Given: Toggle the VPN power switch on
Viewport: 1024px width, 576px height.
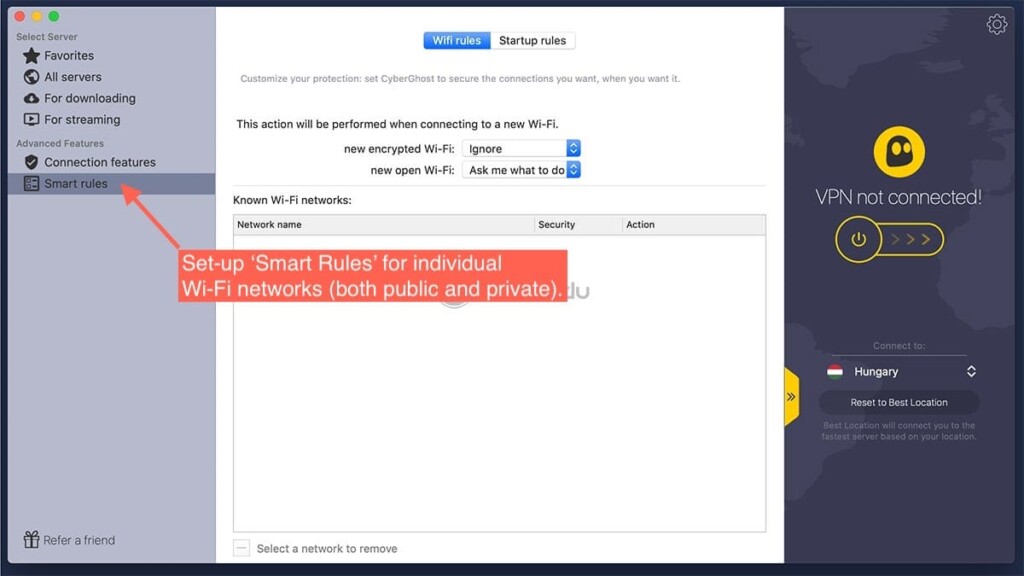Looking at the screenshot, I should coord(889,240).
